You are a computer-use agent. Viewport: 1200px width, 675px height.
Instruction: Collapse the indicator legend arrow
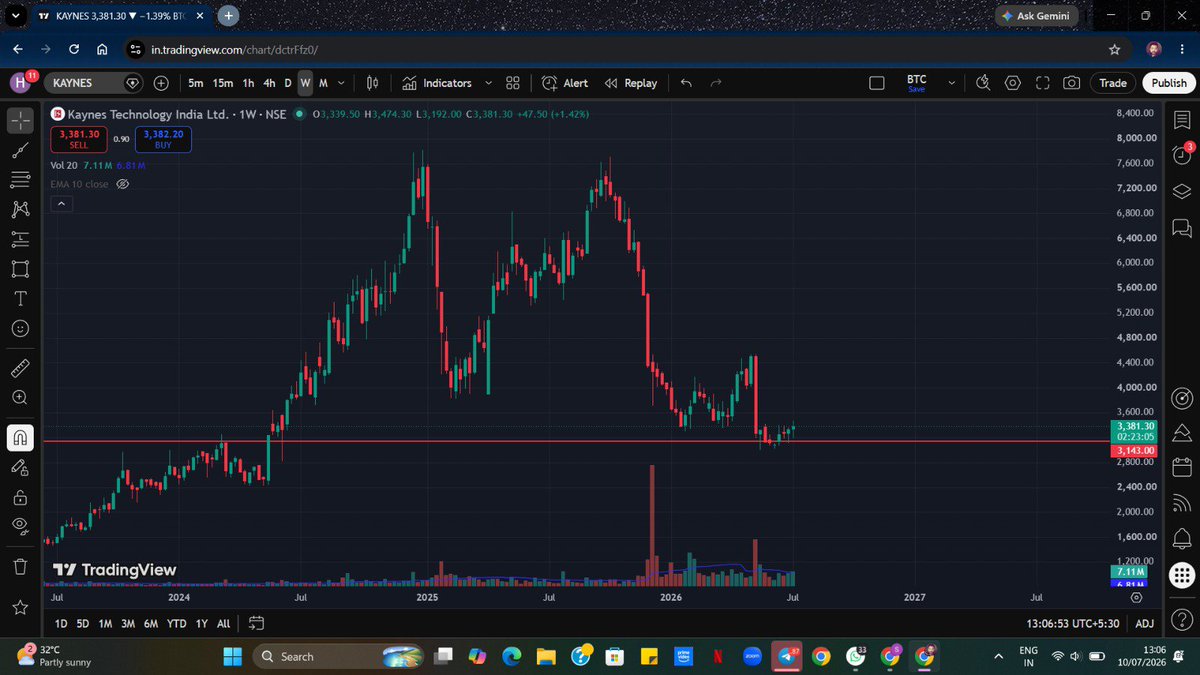click(x=60, y=204)
